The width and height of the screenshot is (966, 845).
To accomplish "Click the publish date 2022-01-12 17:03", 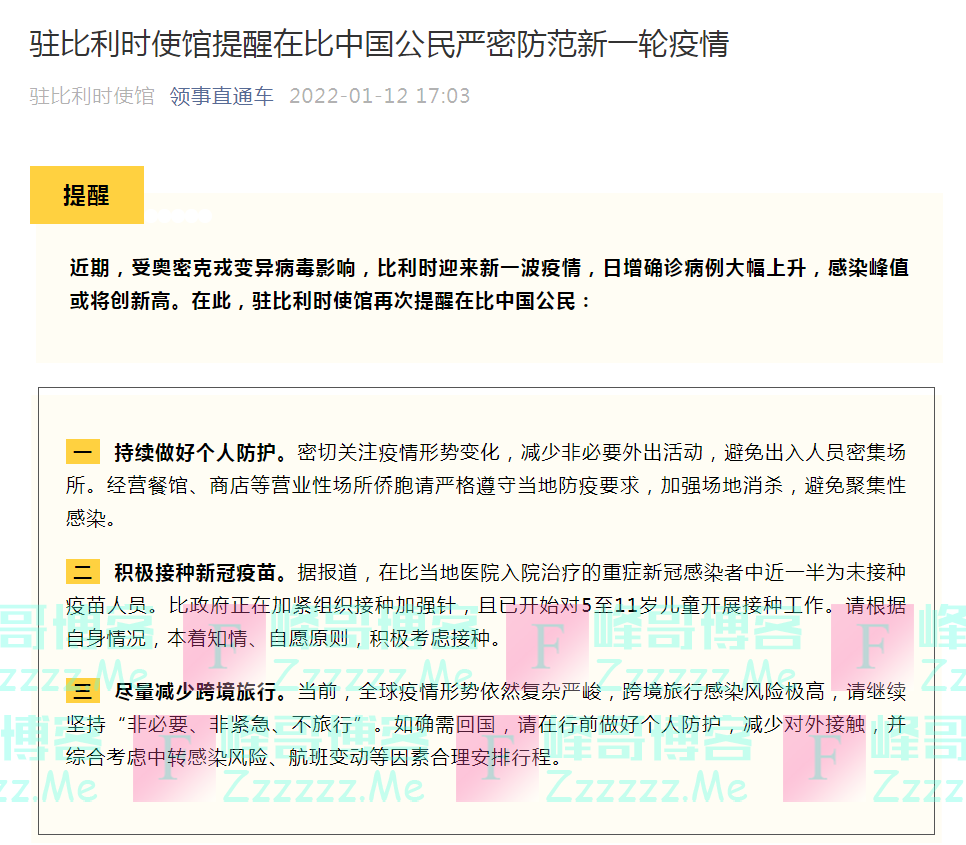I will [379, 96].
